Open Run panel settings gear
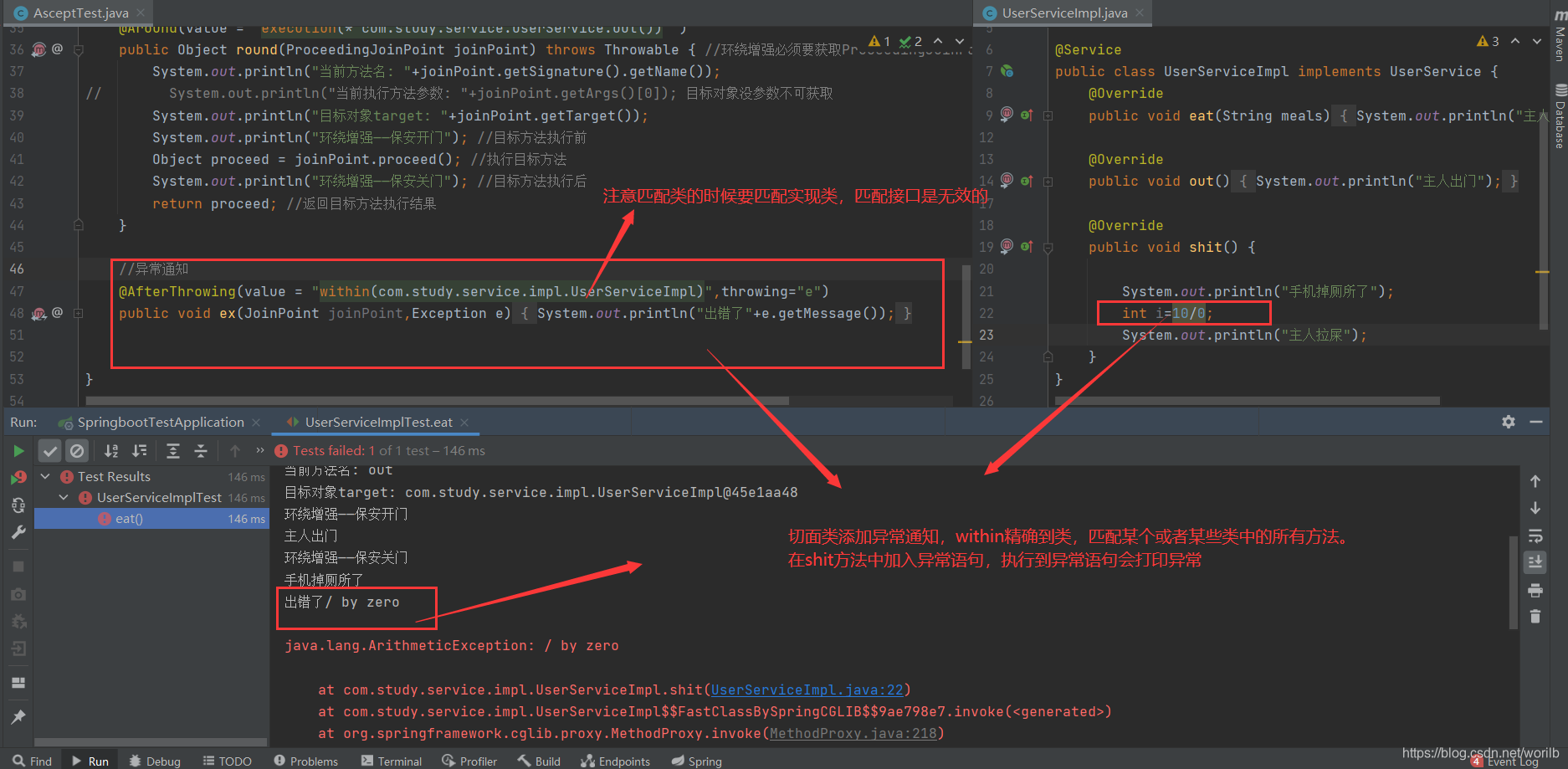 tap(1509, 422)
